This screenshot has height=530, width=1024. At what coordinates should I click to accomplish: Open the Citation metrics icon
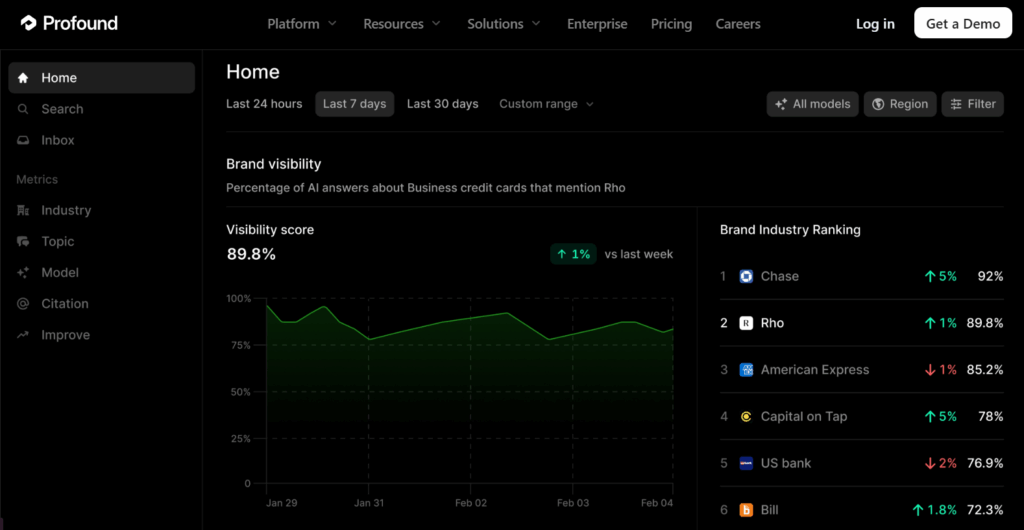[x=23, y=304]
